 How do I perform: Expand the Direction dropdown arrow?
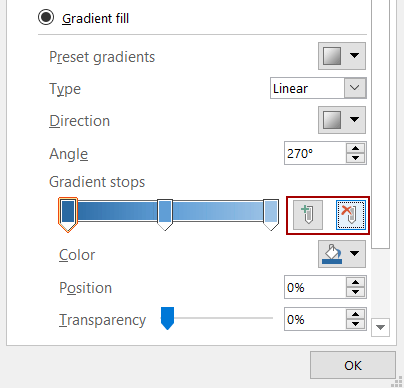(354, 119)
